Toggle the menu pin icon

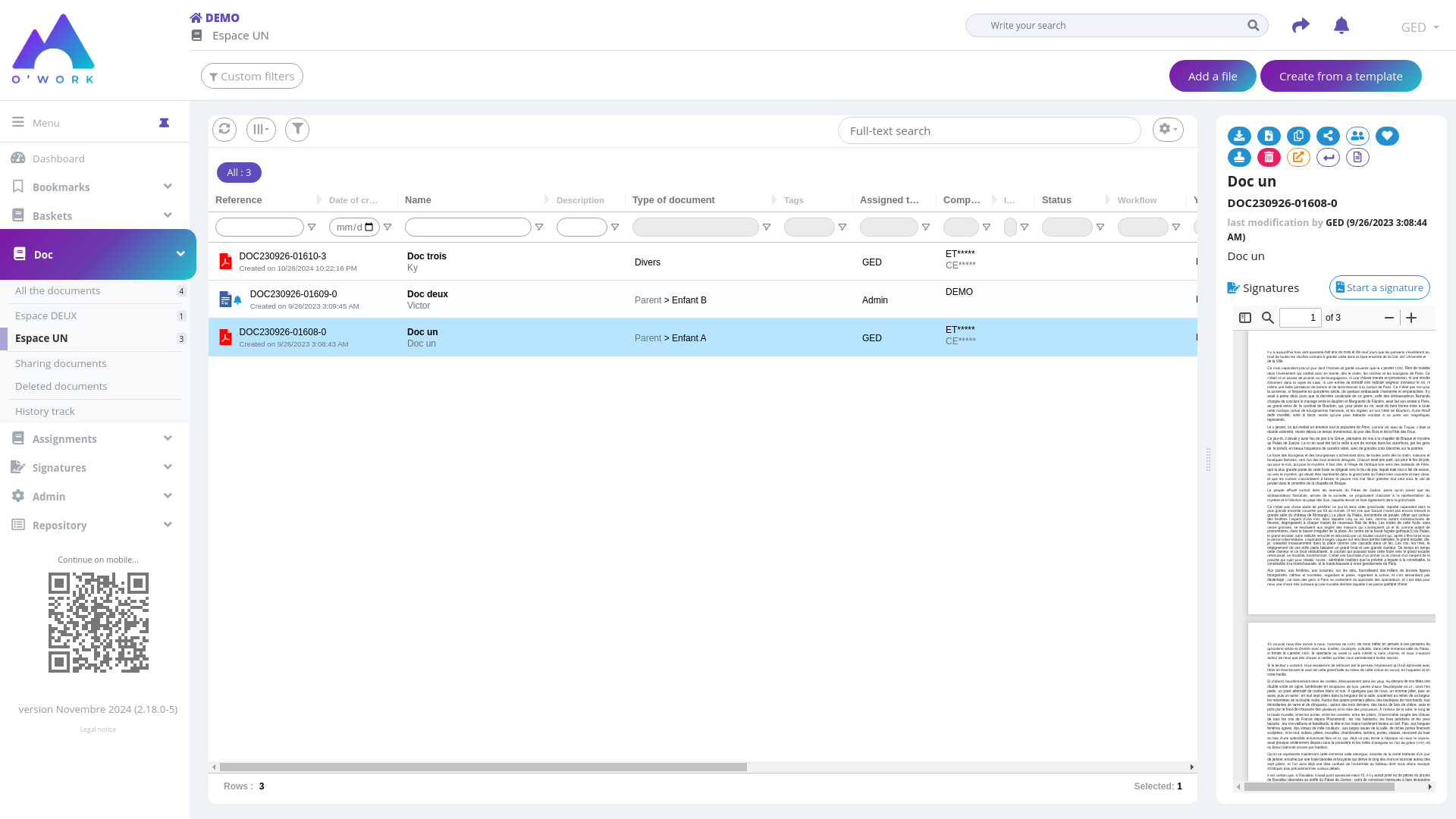pyautogui.click(x=164, y=123)
